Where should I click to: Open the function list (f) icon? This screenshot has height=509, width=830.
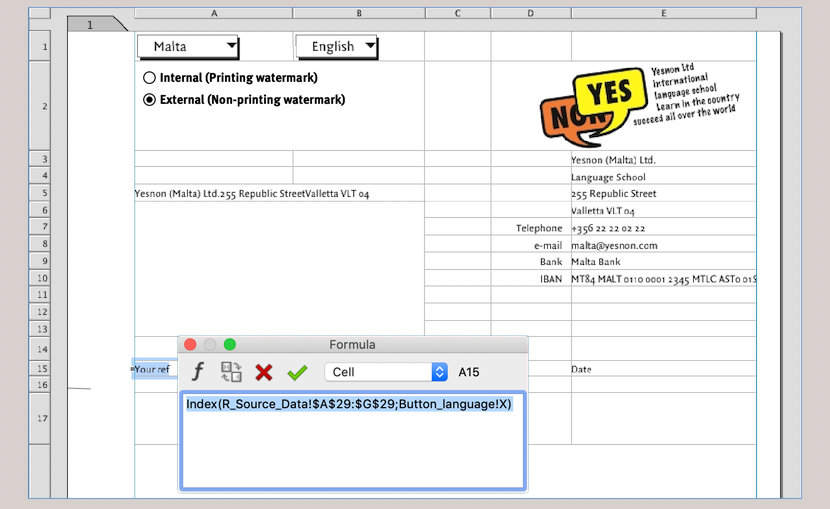(x=198, y=372)
